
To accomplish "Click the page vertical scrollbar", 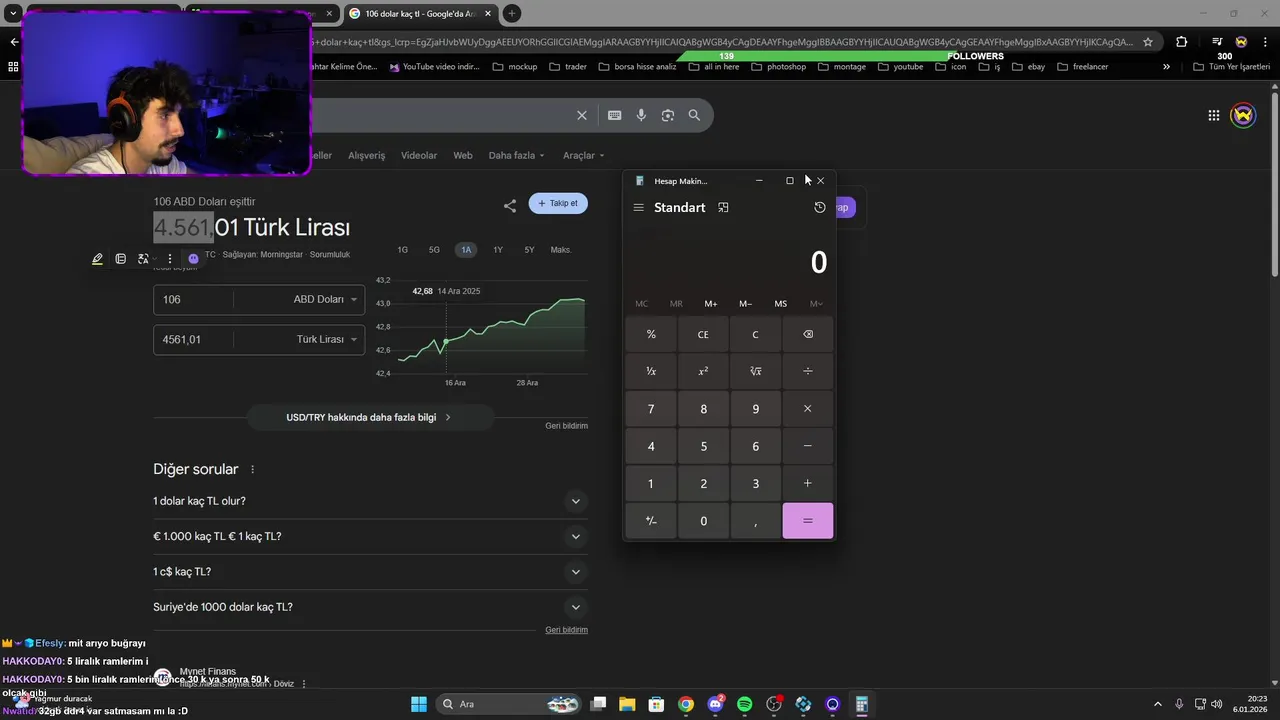I will click(1274, 185).
